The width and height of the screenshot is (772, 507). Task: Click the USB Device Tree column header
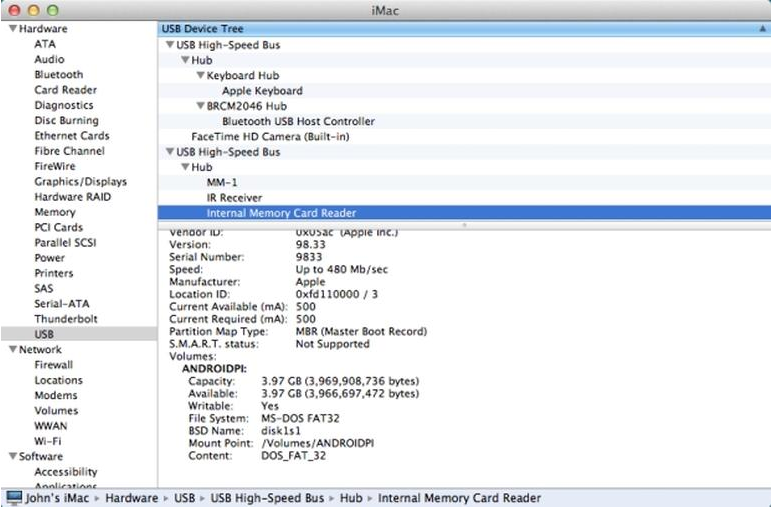[464, 29]
